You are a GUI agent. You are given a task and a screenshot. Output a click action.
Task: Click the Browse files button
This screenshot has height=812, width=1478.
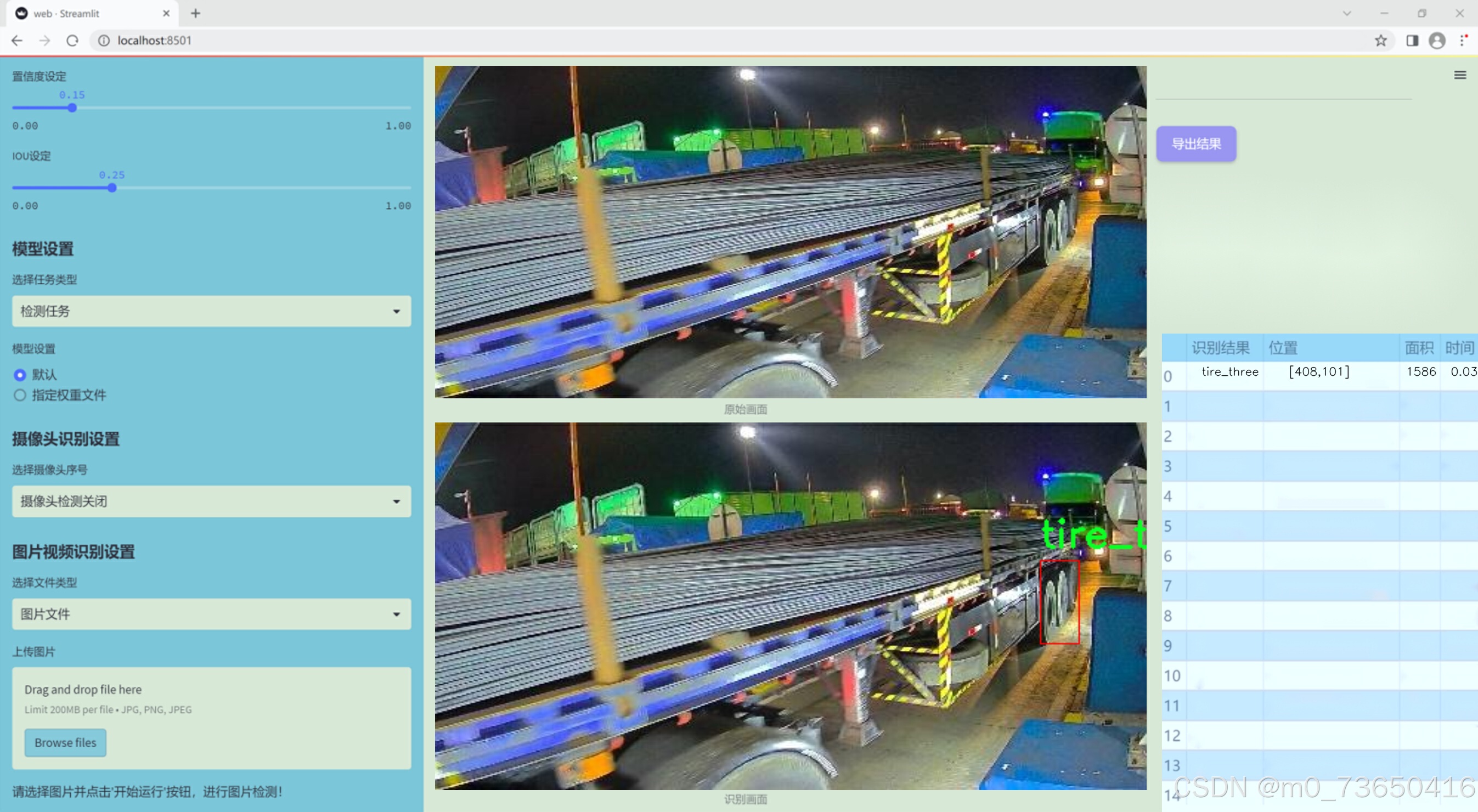(x=65, y=742)
